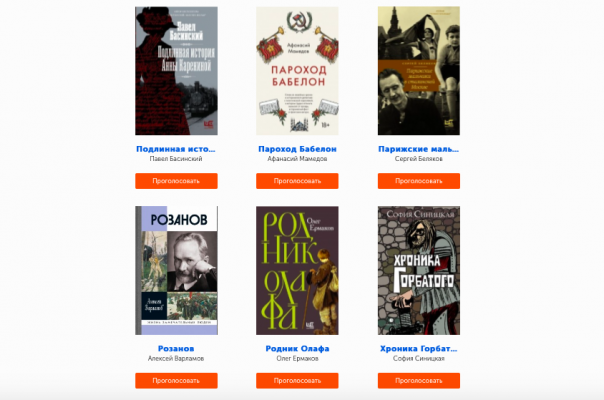Open the Парижские мальчики book cover image
Screen dimensions: 604x400
pos(419,71)
